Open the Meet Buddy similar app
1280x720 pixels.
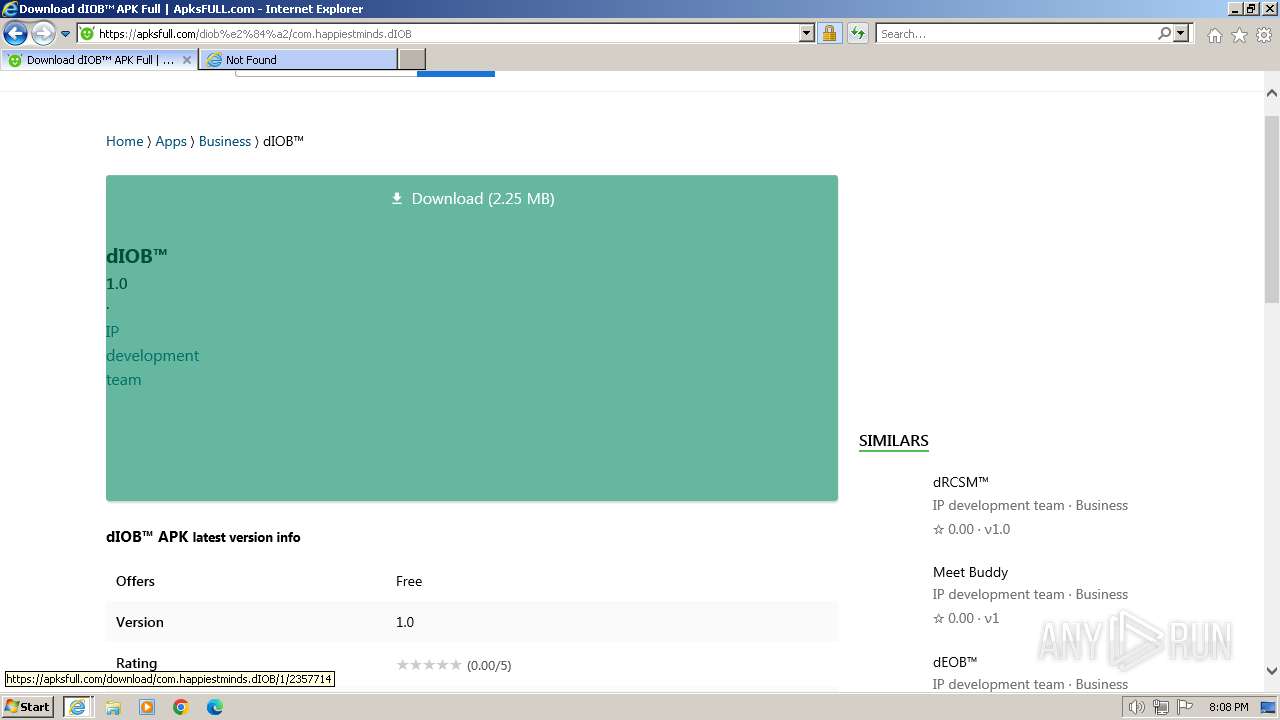click(x=970, y=572)
